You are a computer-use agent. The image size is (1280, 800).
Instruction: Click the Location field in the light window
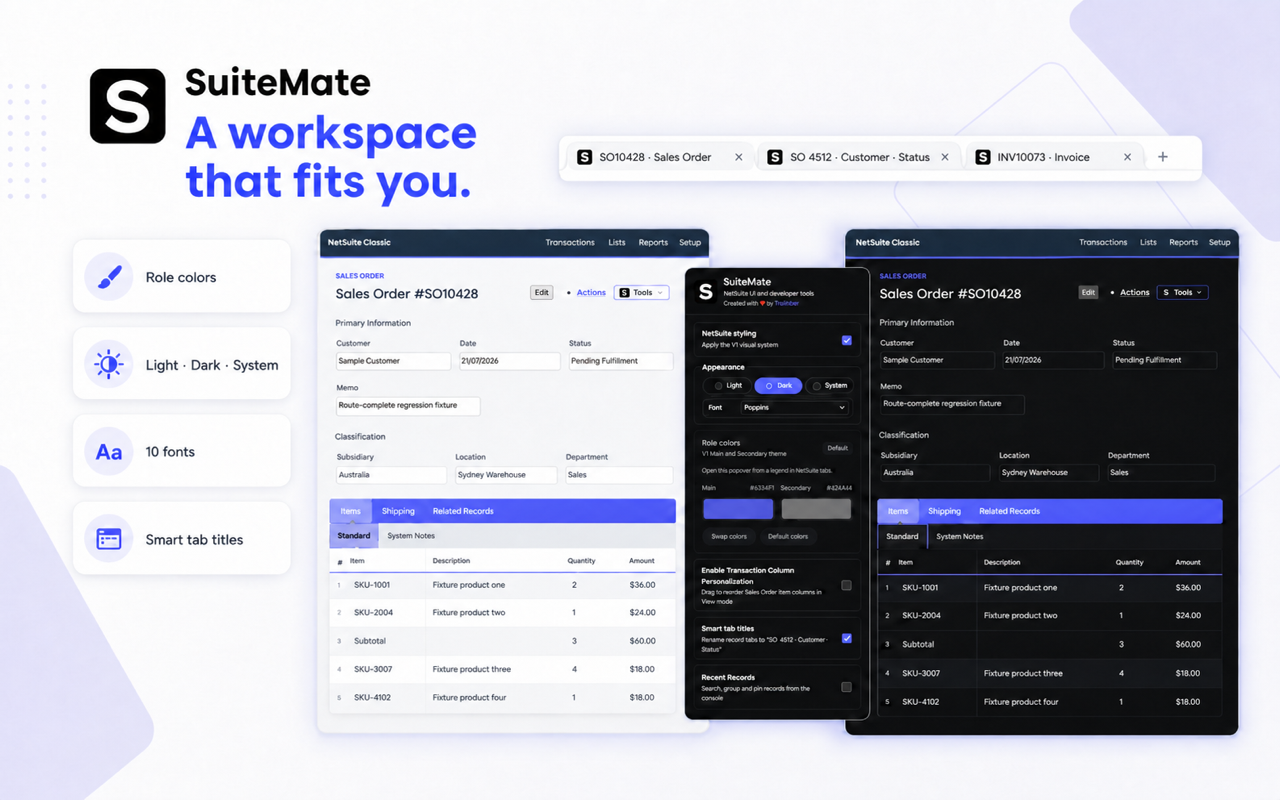point(506,475)
